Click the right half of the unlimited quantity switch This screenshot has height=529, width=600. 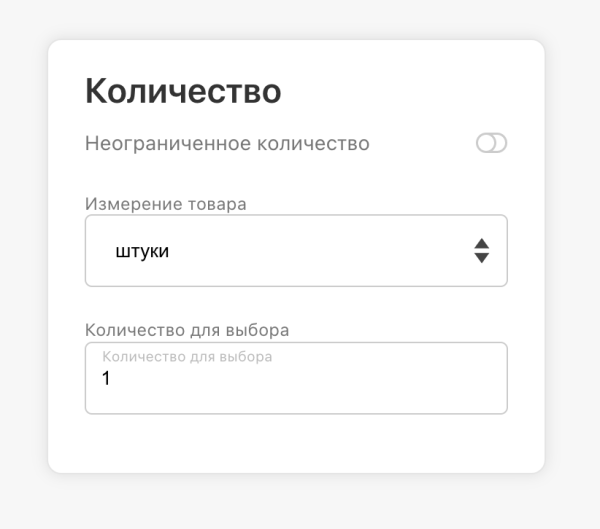tap(499, 144)
